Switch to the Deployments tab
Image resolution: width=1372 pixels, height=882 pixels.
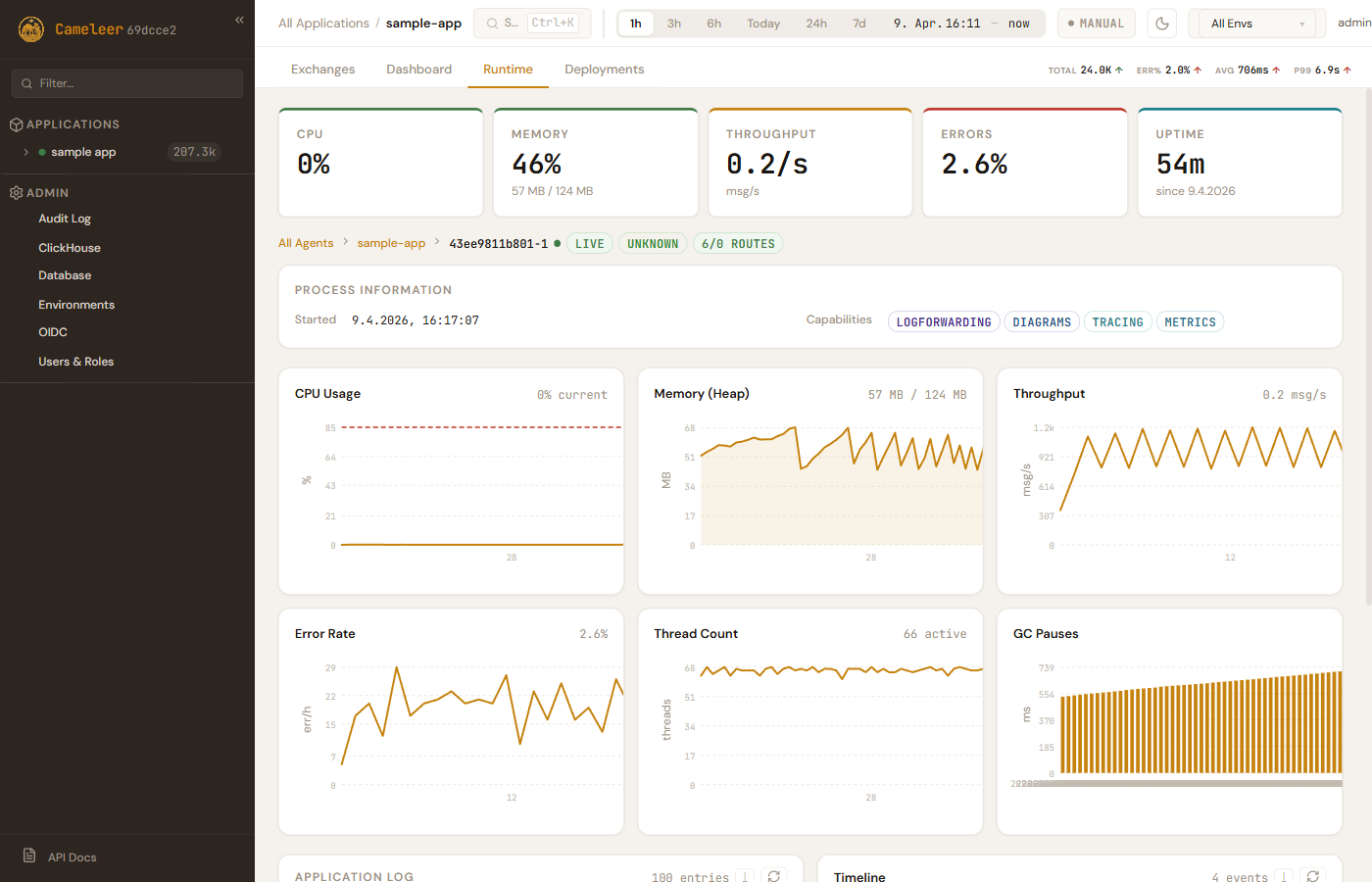point(604,70)
